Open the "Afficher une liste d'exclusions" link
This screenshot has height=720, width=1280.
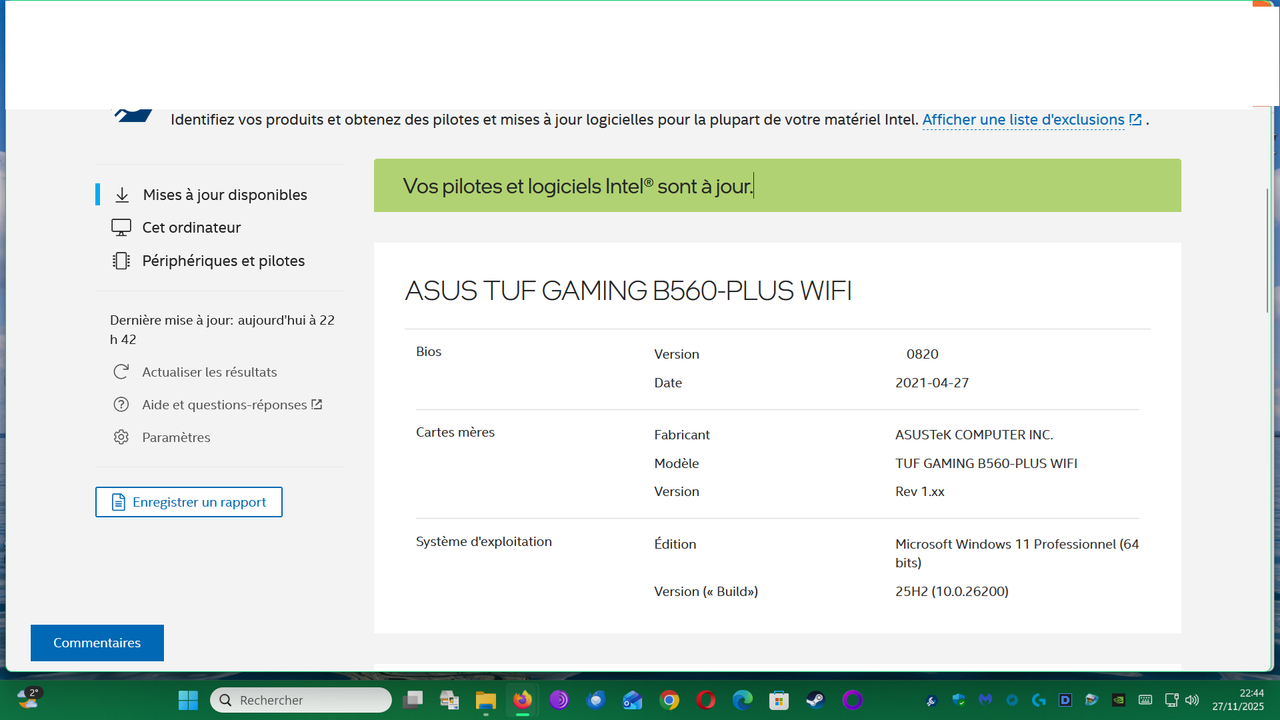1023,119
